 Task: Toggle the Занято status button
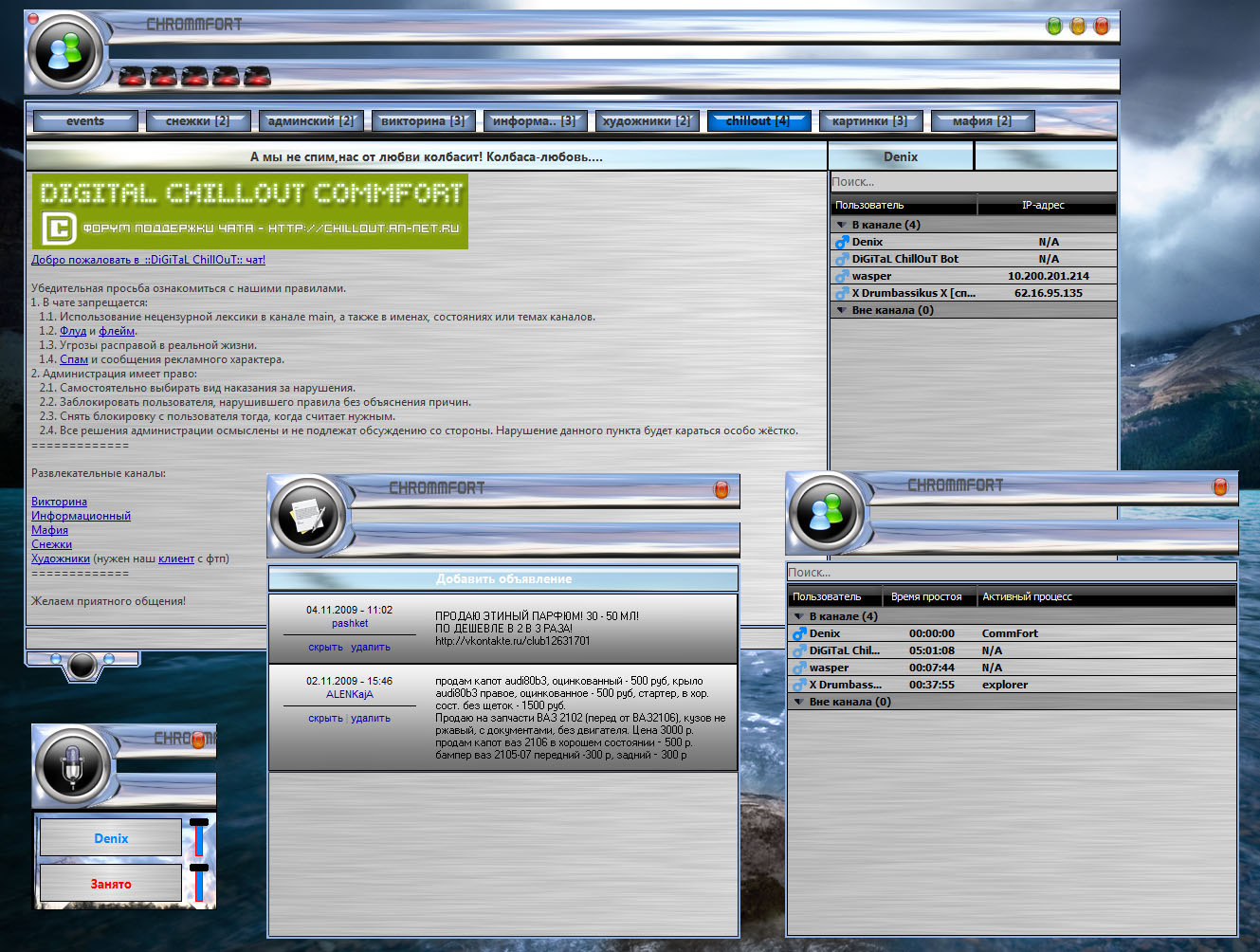pyautogui.click(x=111, y=884)
